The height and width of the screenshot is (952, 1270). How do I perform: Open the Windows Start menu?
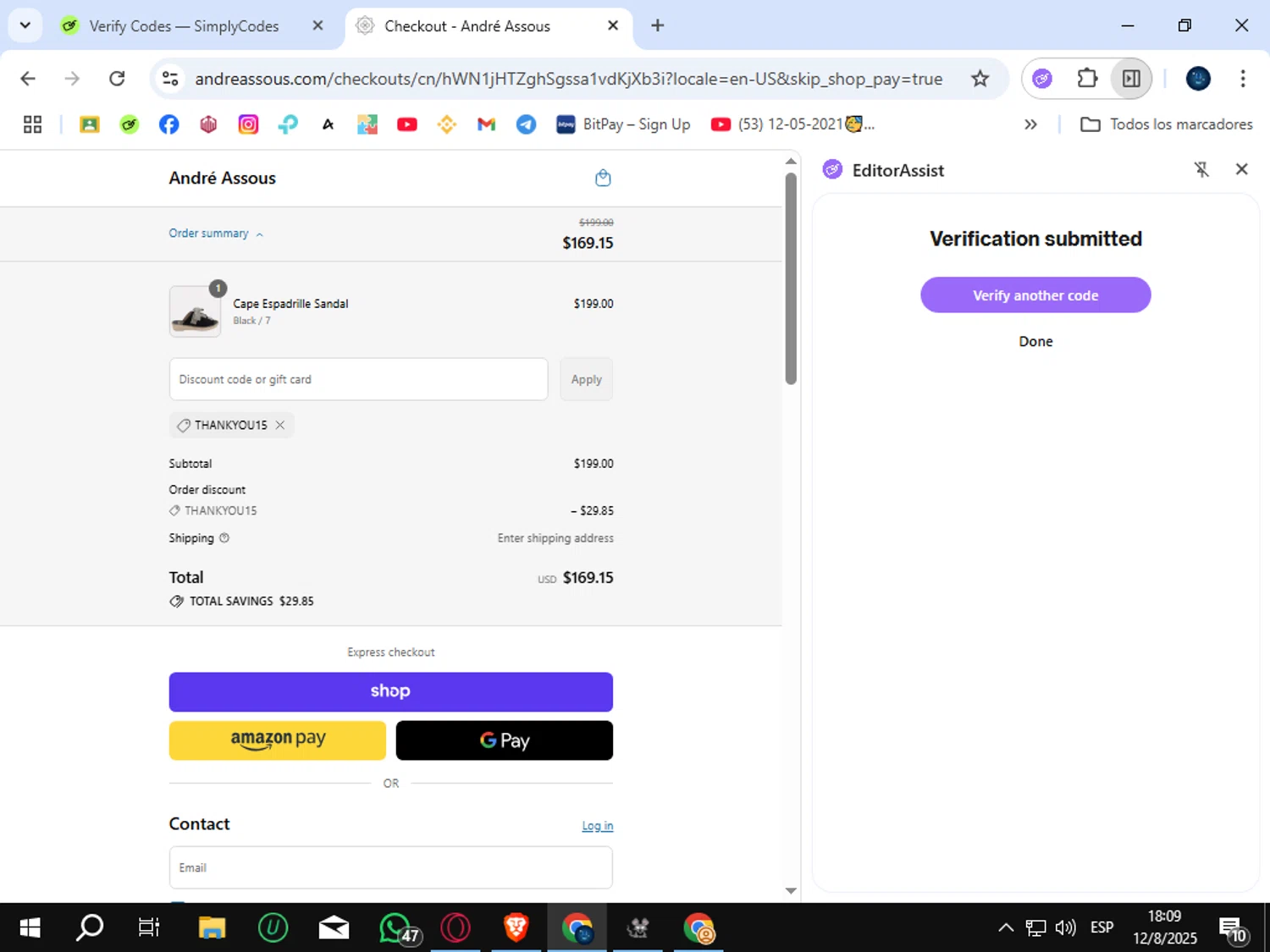coord(30,928)
